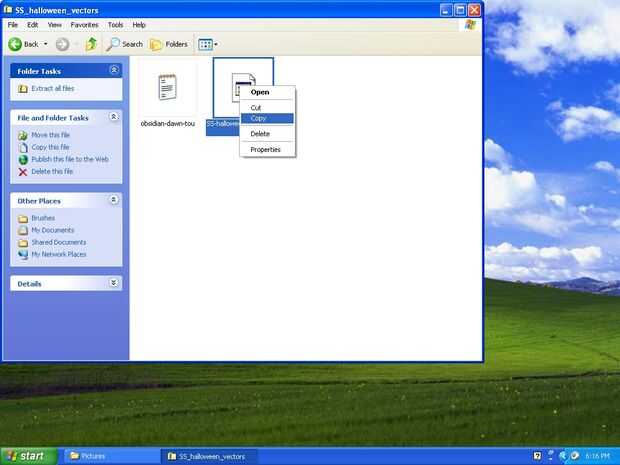Click Move this file link

point(50,135)
